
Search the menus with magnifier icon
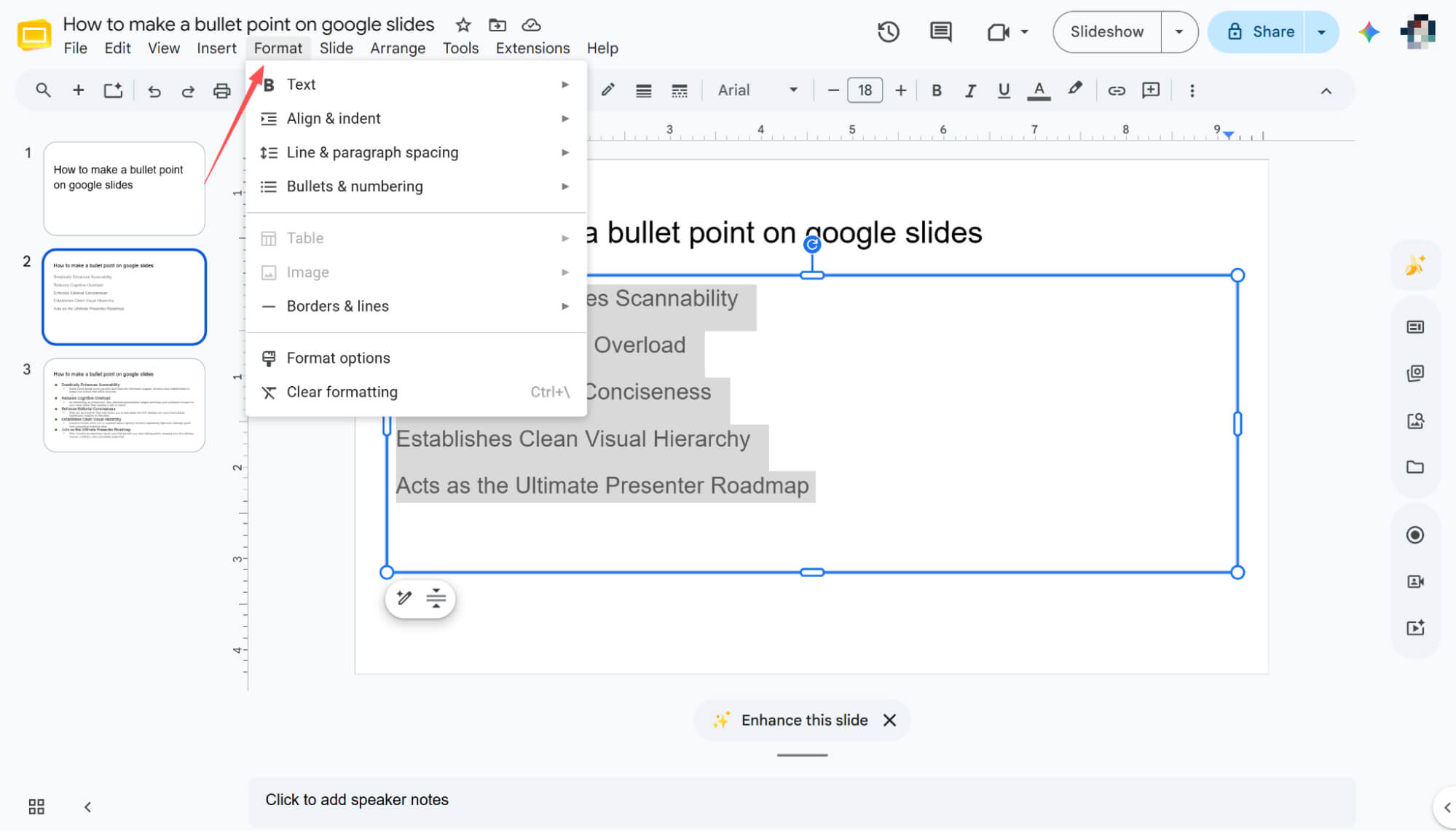[43, 90]
